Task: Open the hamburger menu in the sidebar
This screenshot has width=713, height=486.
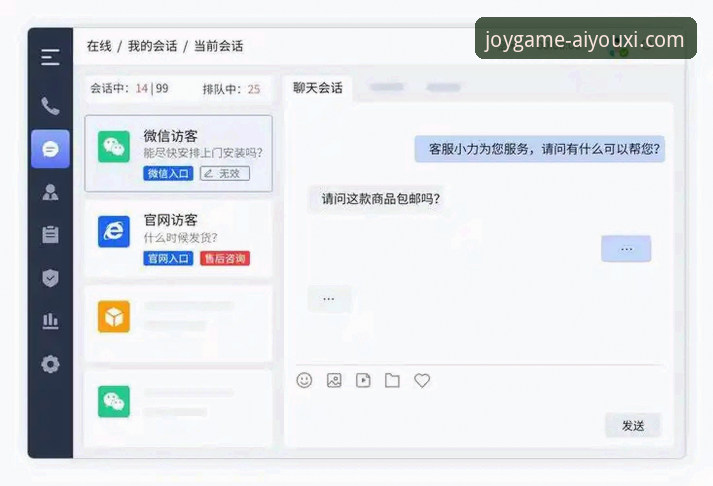Action: click(50, 58)
